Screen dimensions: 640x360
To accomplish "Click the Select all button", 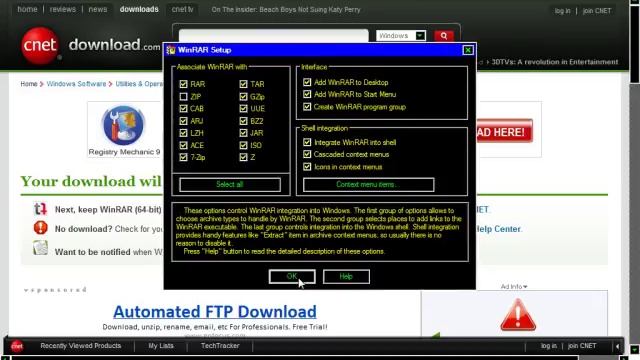I will (230, 184).
